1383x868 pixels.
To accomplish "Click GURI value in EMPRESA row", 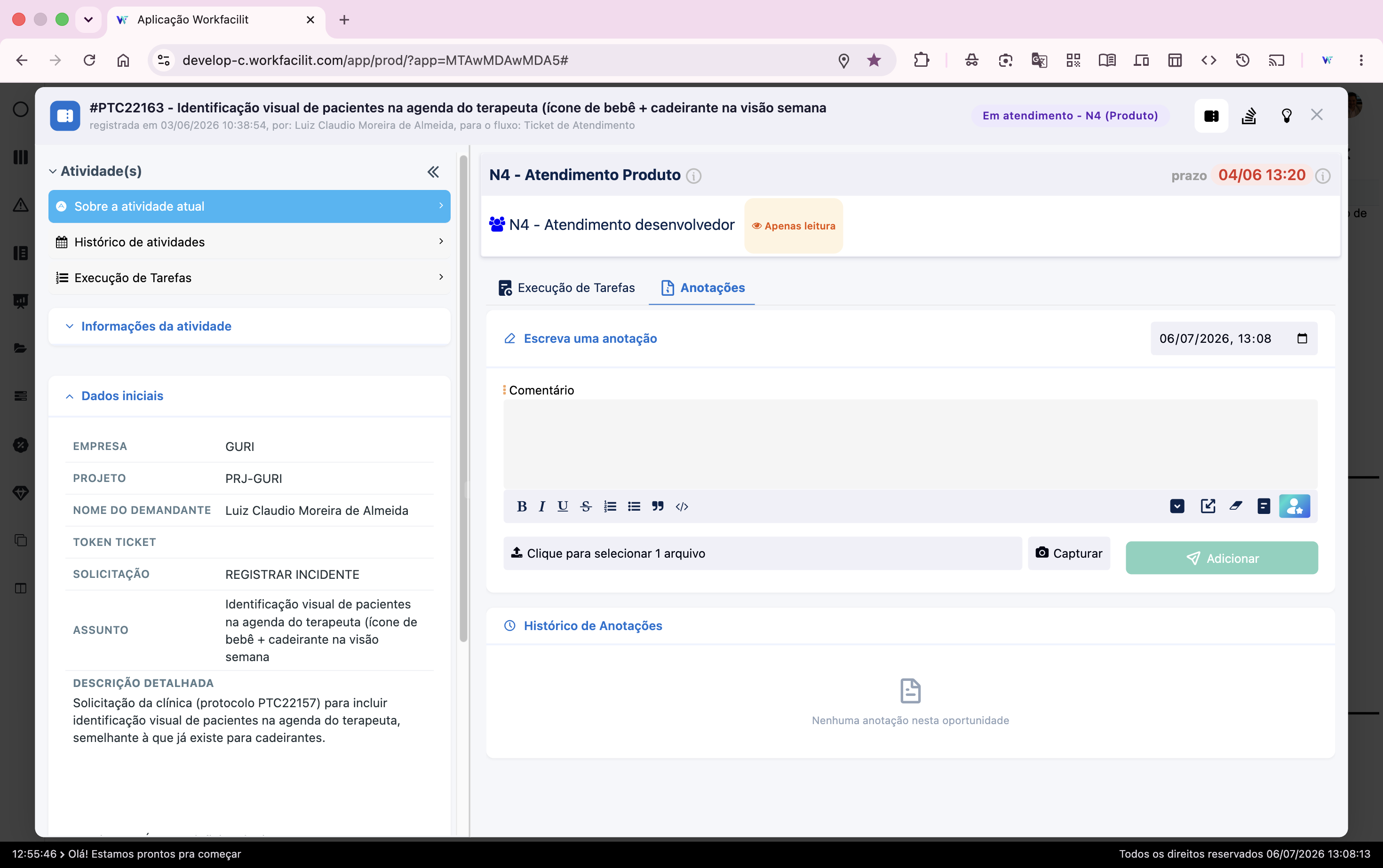I will tap(239, 447).
